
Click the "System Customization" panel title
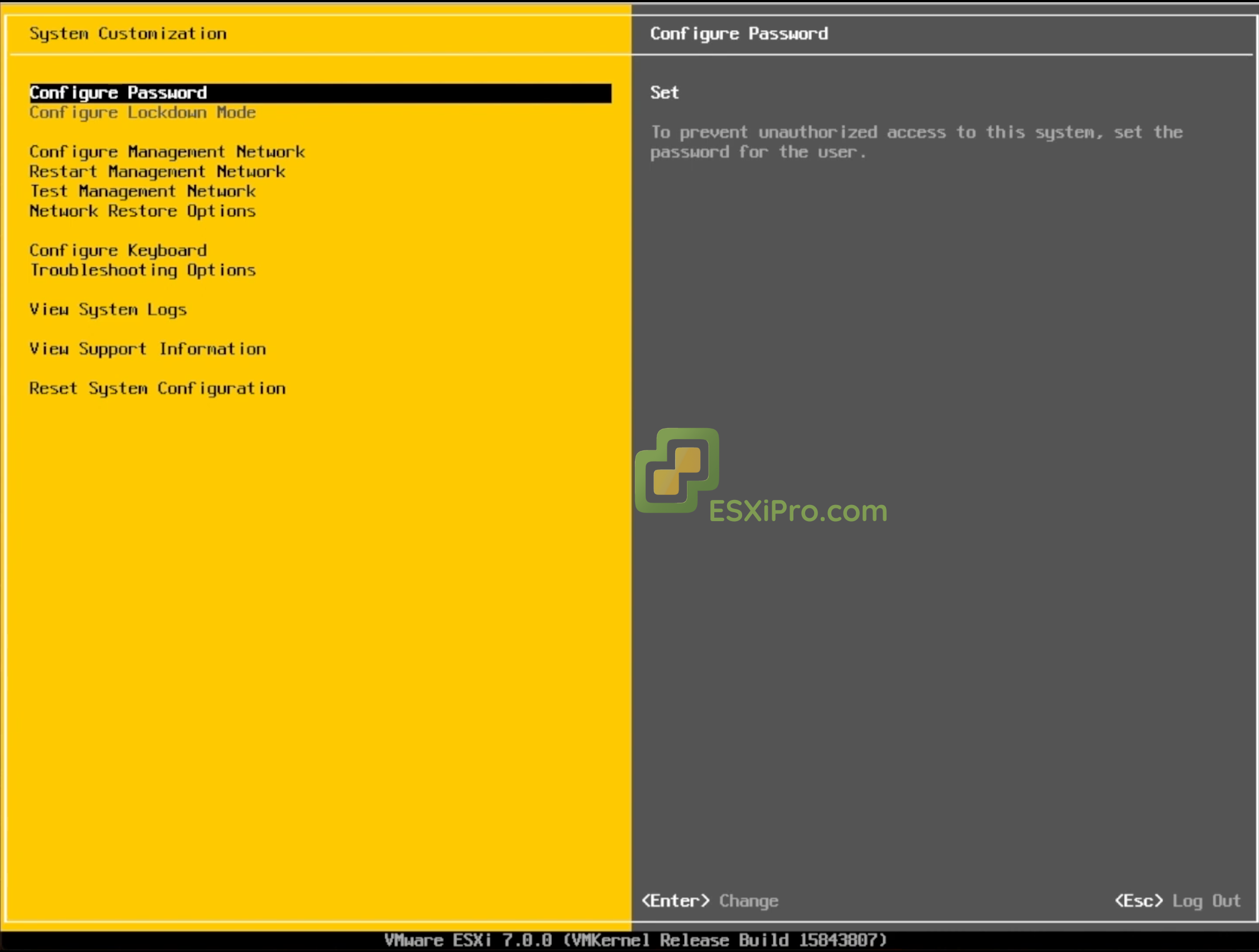tap(128, 33)
